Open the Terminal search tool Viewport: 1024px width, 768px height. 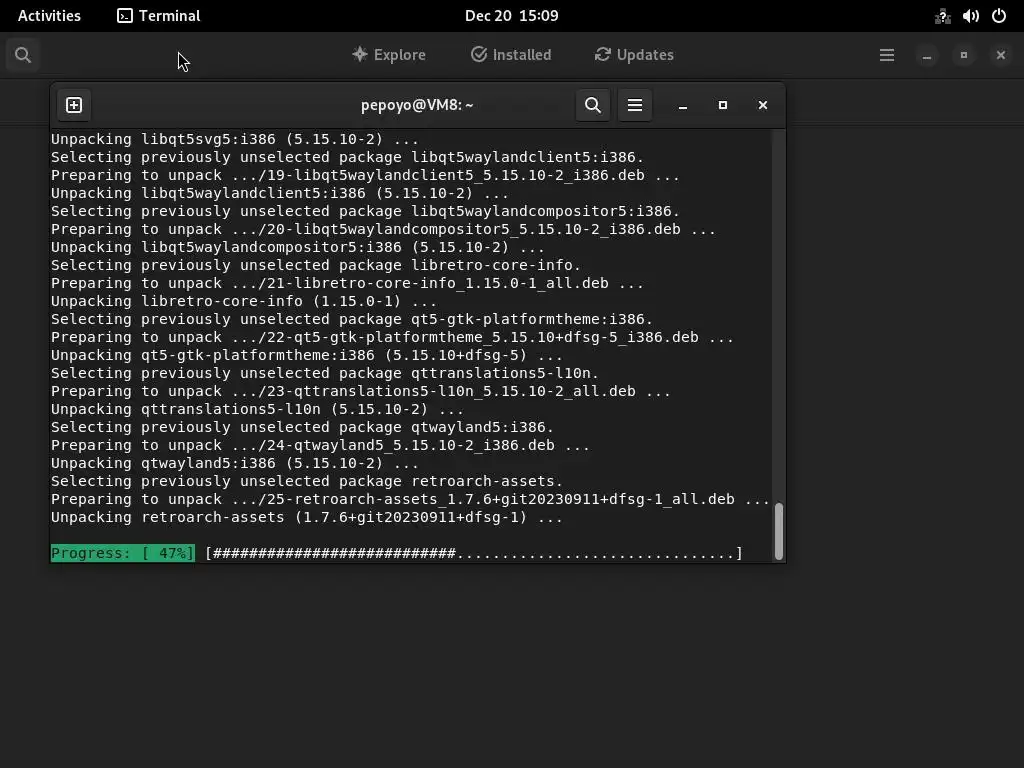coord(592,105)
